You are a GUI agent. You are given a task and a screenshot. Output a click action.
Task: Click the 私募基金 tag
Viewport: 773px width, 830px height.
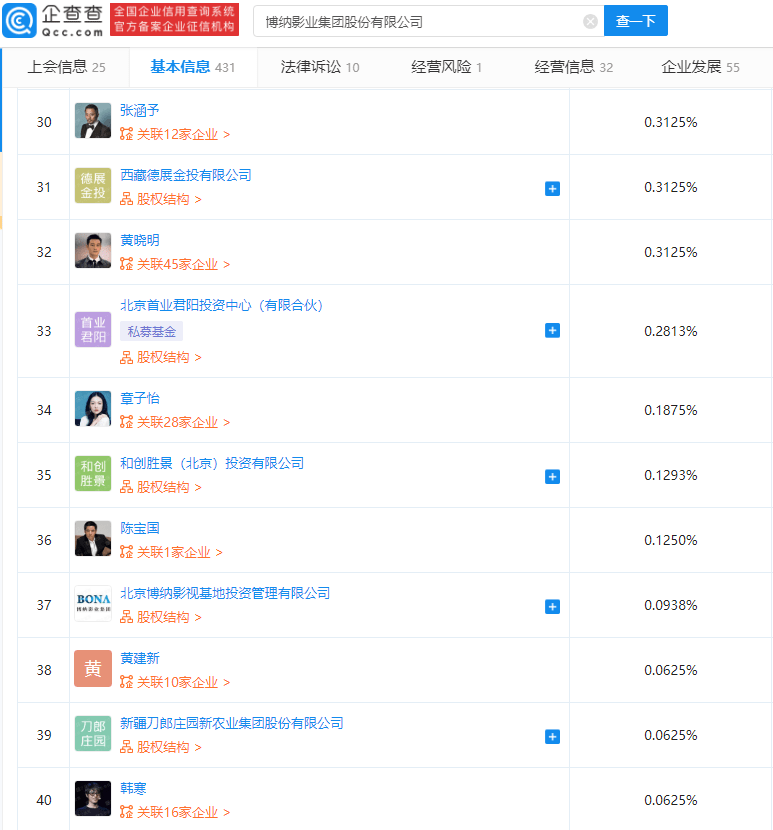151,331
